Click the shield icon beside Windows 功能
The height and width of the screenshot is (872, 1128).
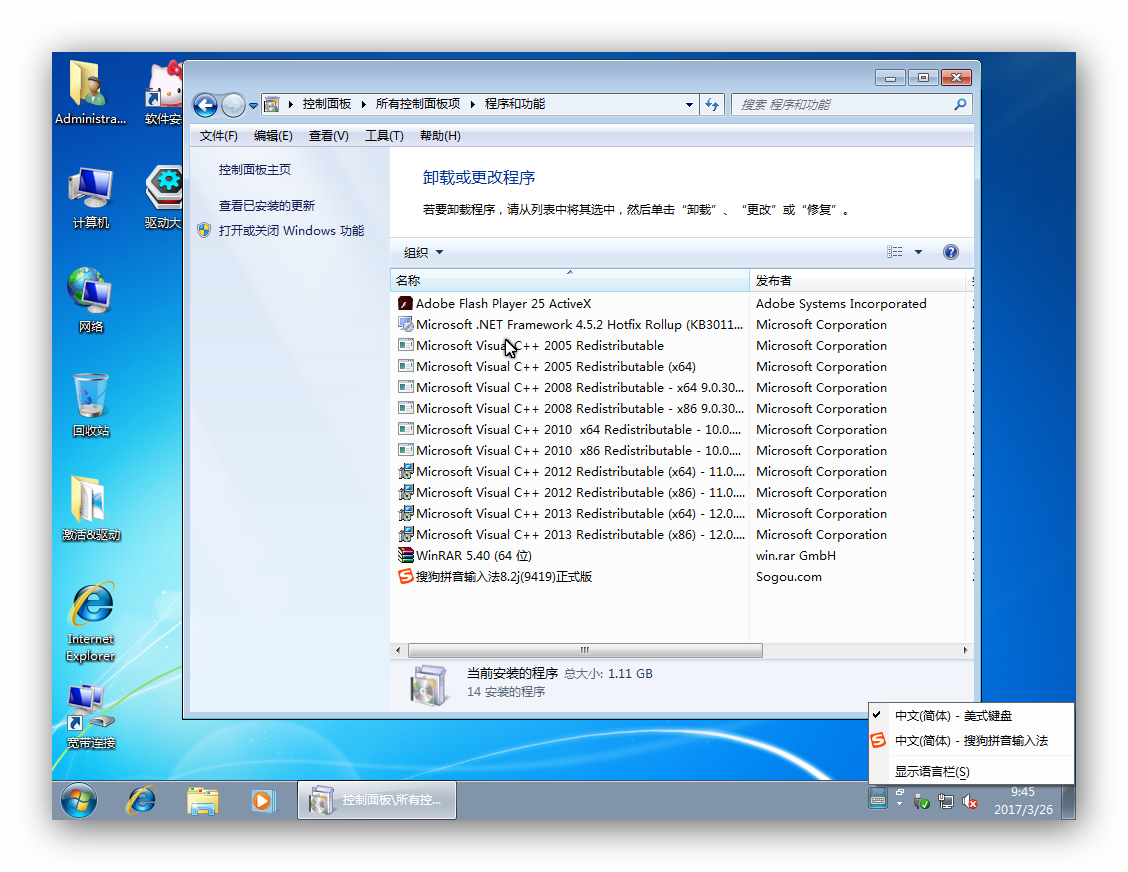[204, 230]
